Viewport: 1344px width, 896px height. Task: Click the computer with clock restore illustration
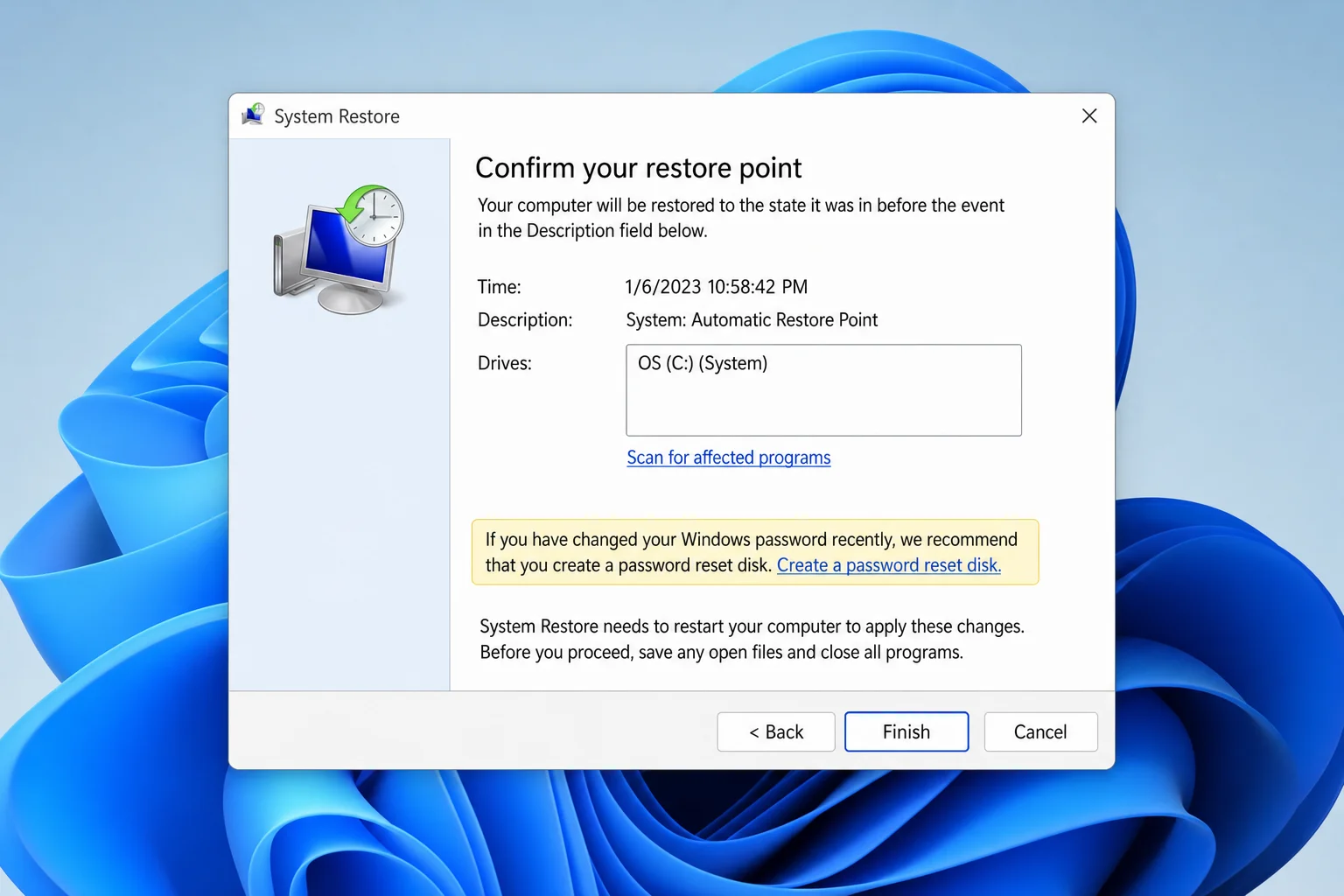[339, 249]
